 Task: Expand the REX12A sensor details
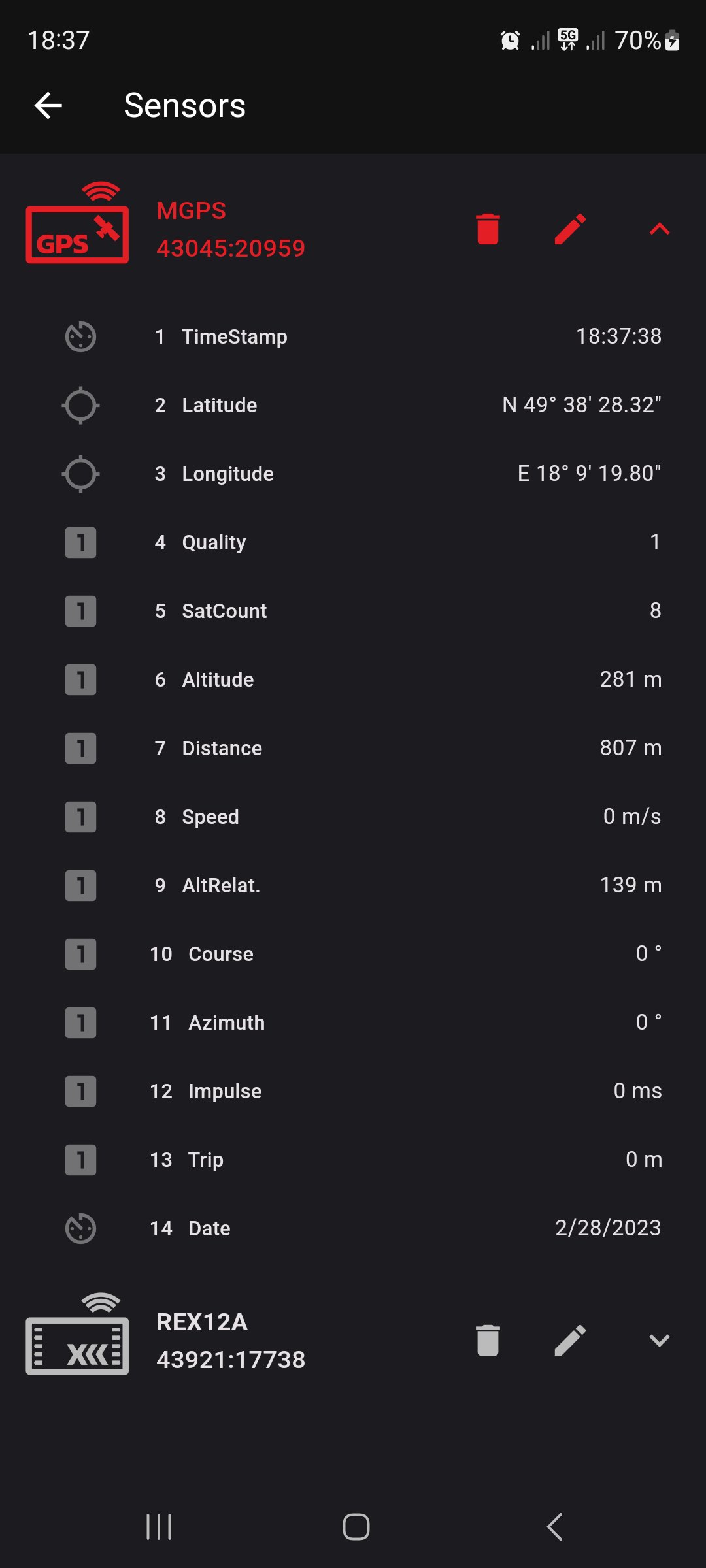click(660, 1341)
